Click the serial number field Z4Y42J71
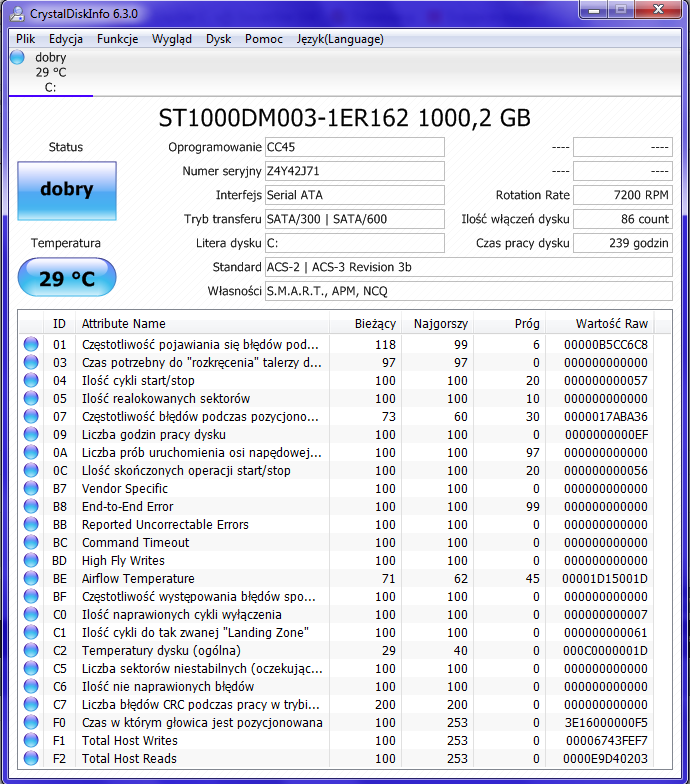 click(354, 171)
